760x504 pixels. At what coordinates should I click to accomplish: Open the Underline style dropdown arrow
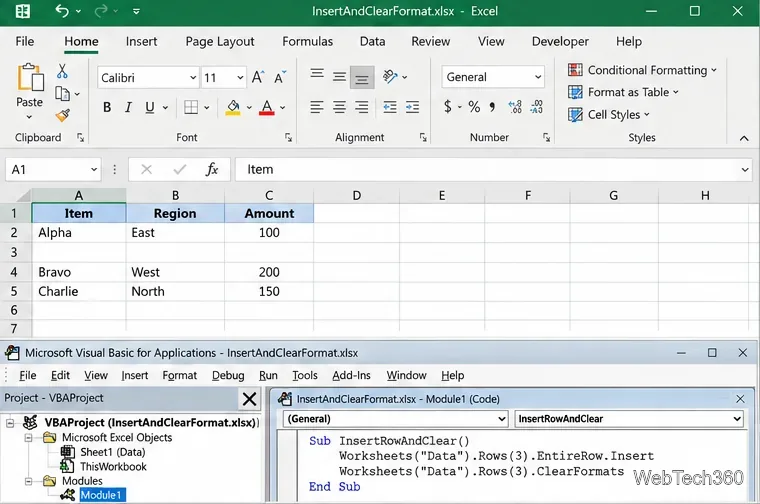[x=165, y=108]
